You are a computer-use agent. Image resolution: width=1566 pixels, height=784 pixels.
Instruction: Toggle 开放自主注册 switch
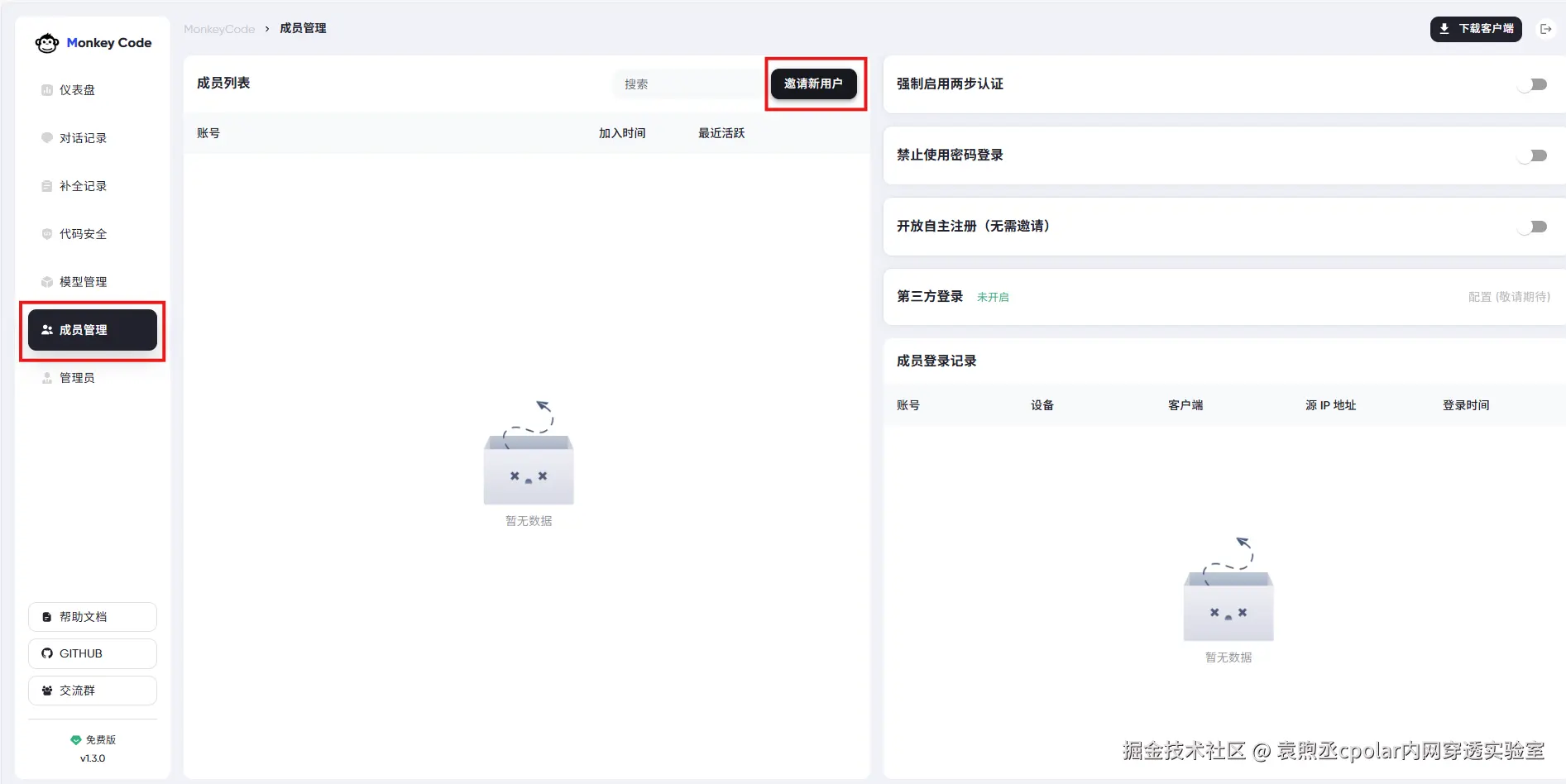coord(1533,227)
